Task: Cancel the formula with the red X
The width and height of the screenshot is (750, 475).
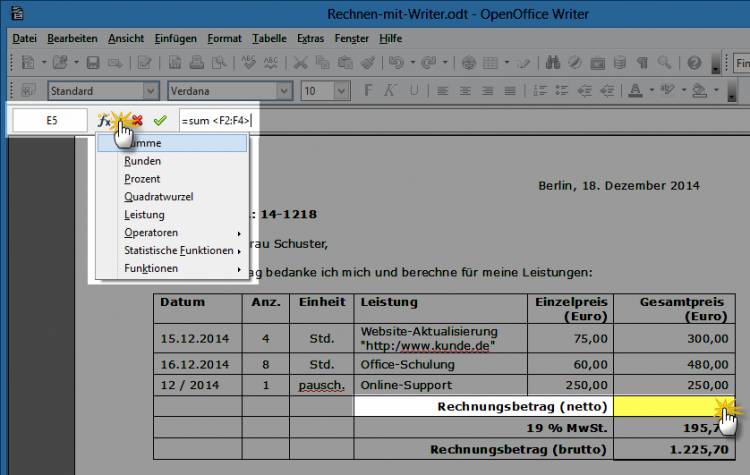Action: [x=137, y=120]
